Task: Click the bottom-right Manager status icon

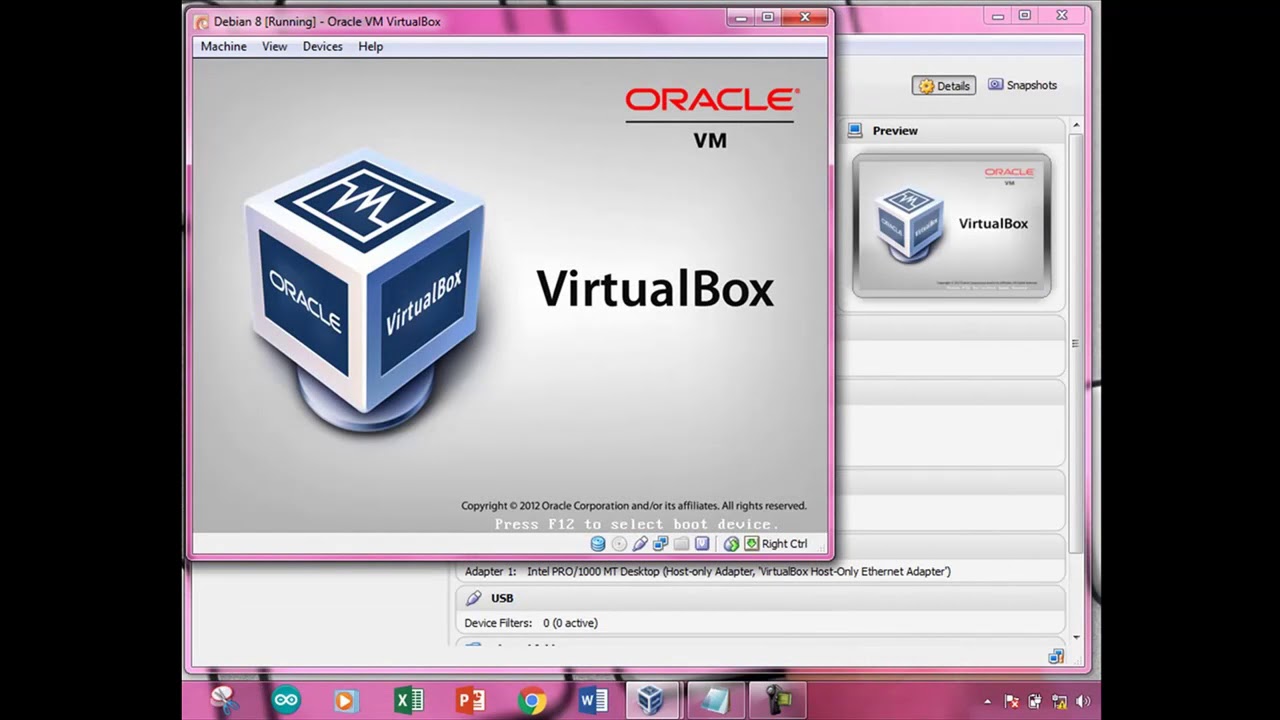Action: pyautogui.click(x=1056, y=657)
